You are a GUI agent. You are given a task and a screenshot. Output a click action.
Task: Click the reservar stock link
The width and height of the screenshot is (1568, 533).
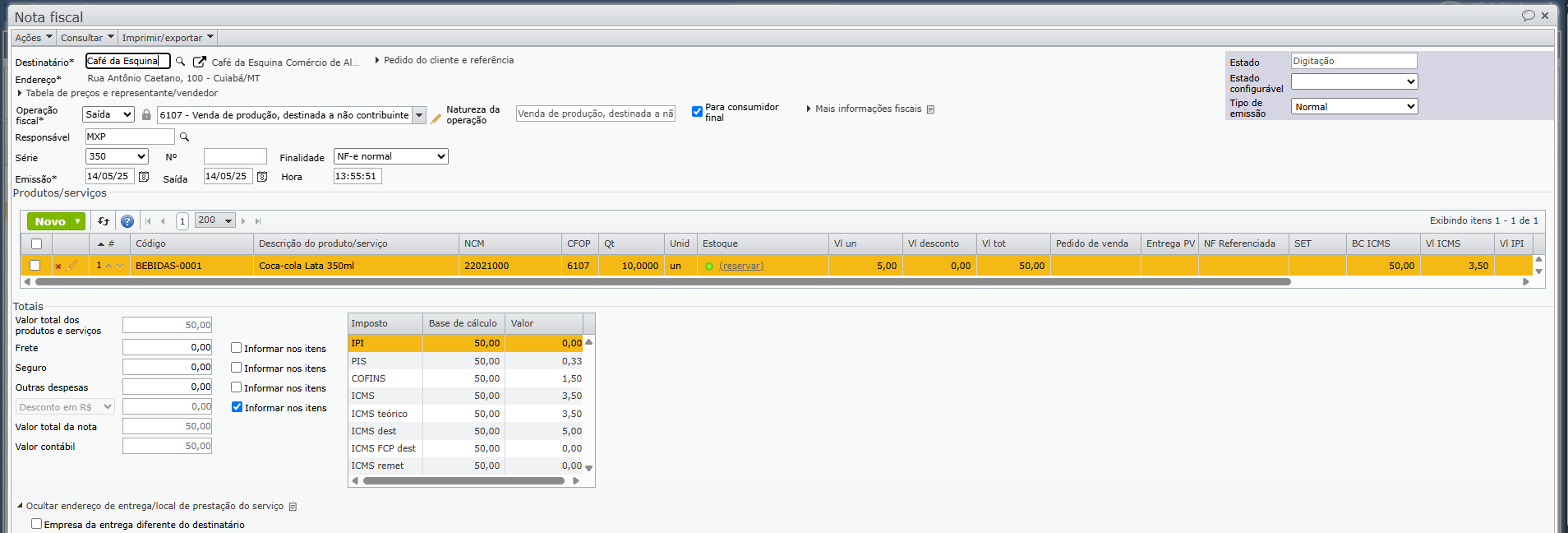pyautogui.click(x=740, y=266)
